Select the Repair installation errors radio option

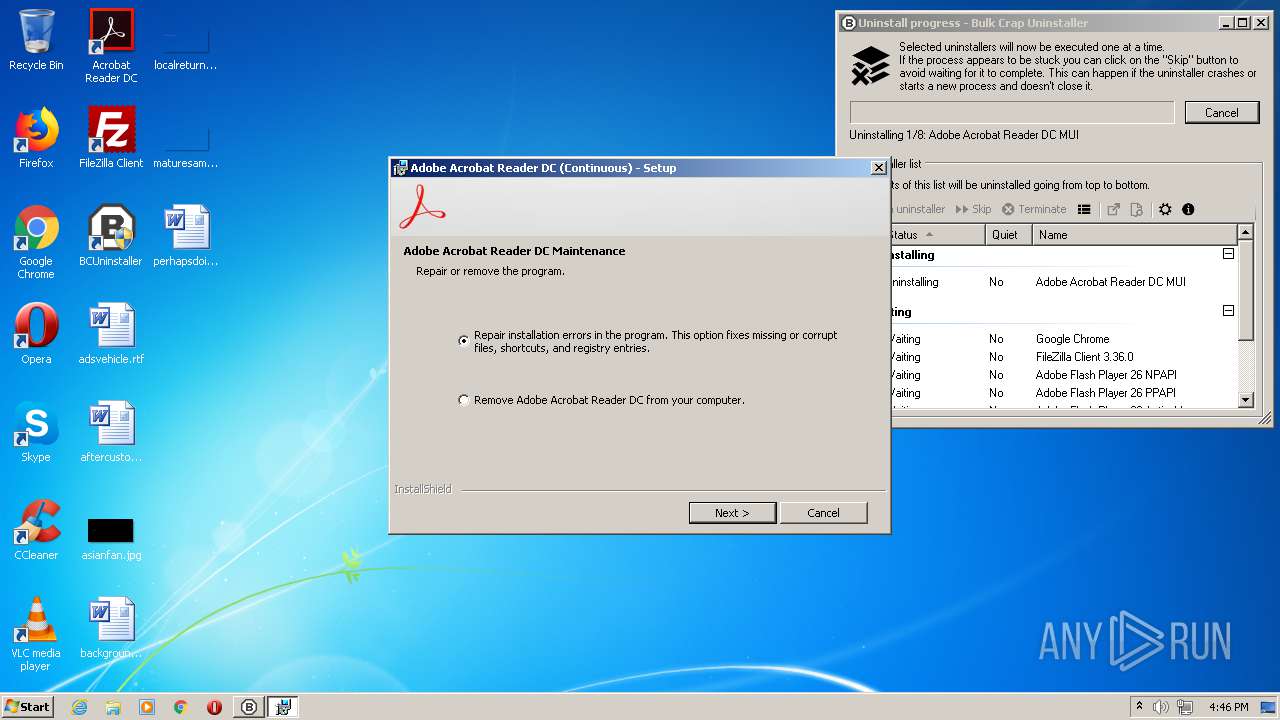tap(463, 341)
